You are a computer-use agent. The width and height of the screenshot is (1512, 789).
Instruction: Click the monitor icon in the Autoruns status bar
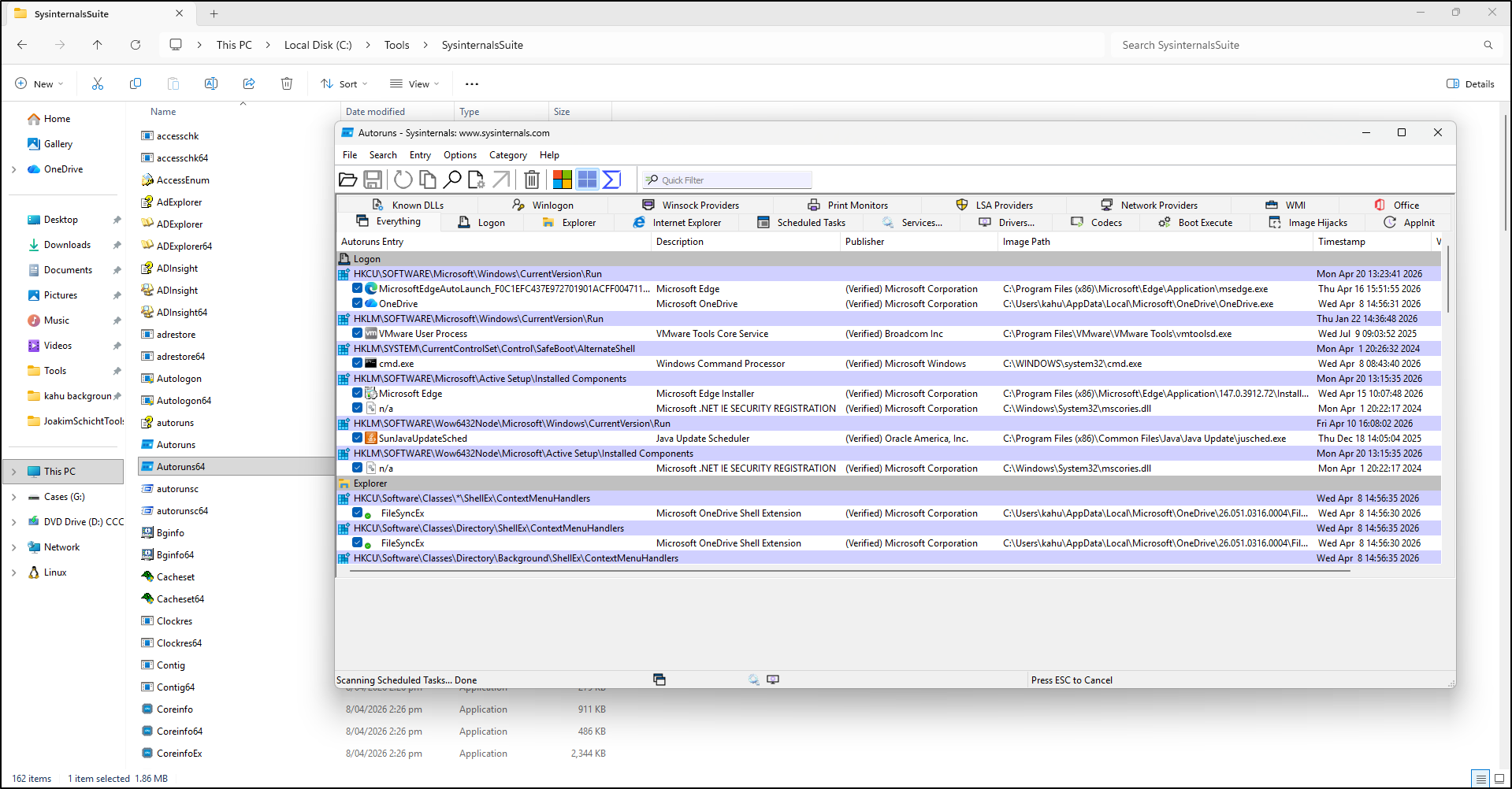(x=773, y=680)
